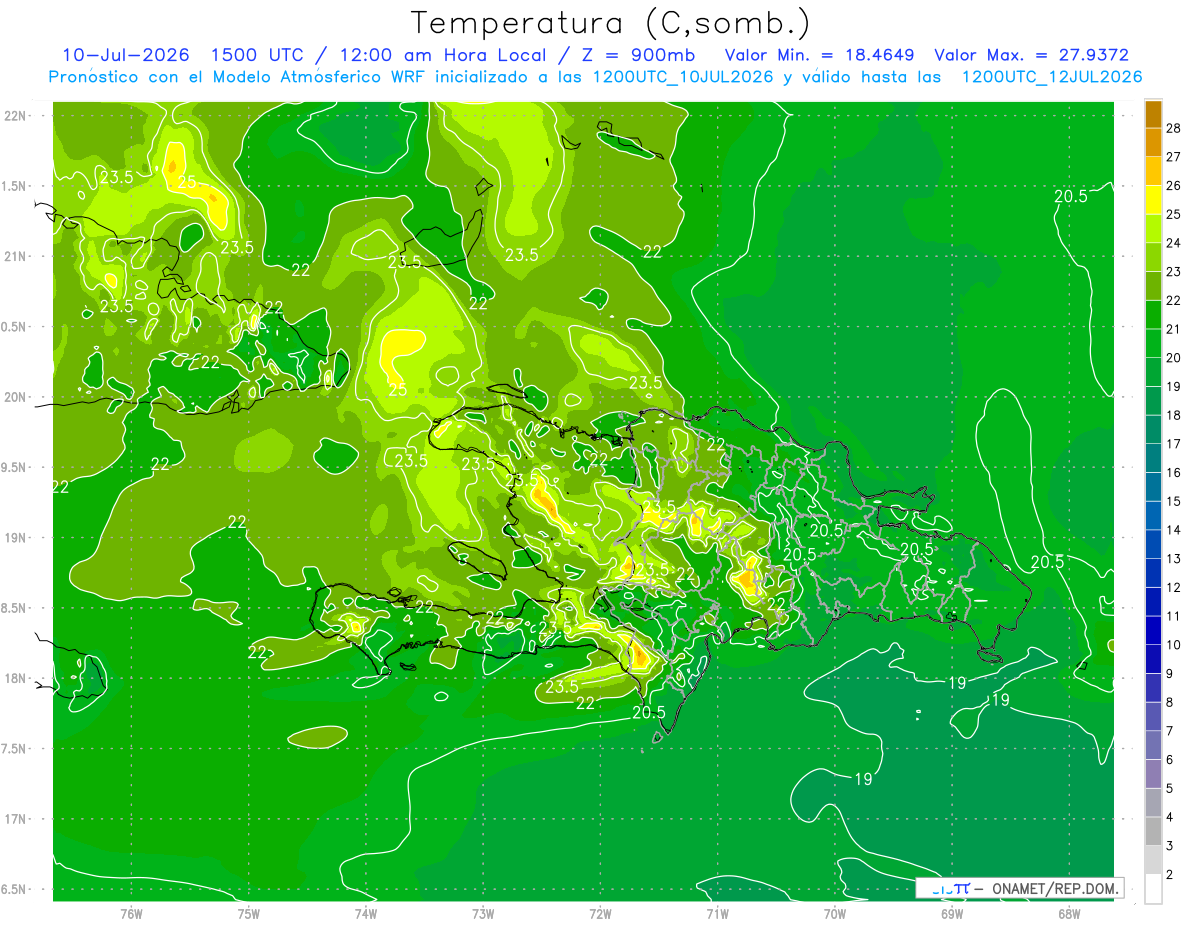The image size is (1200, 927).
Task: Click the "8" label on color scale
Action: click(x=1171, y=702)
